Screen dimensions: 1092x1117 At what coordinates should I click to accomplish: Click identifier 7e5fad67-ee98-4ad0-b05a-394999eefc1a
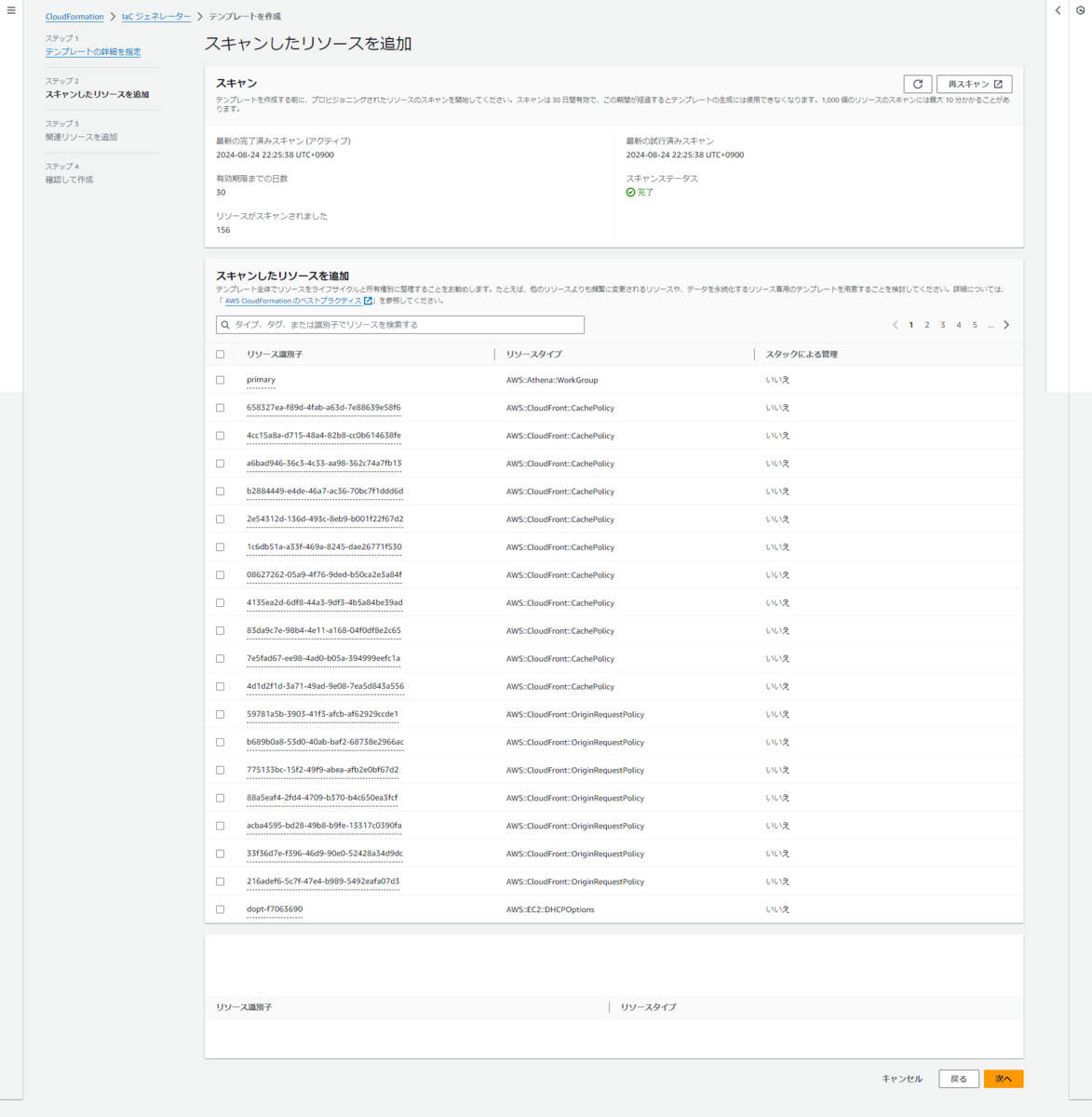click(x=323, y=659)
